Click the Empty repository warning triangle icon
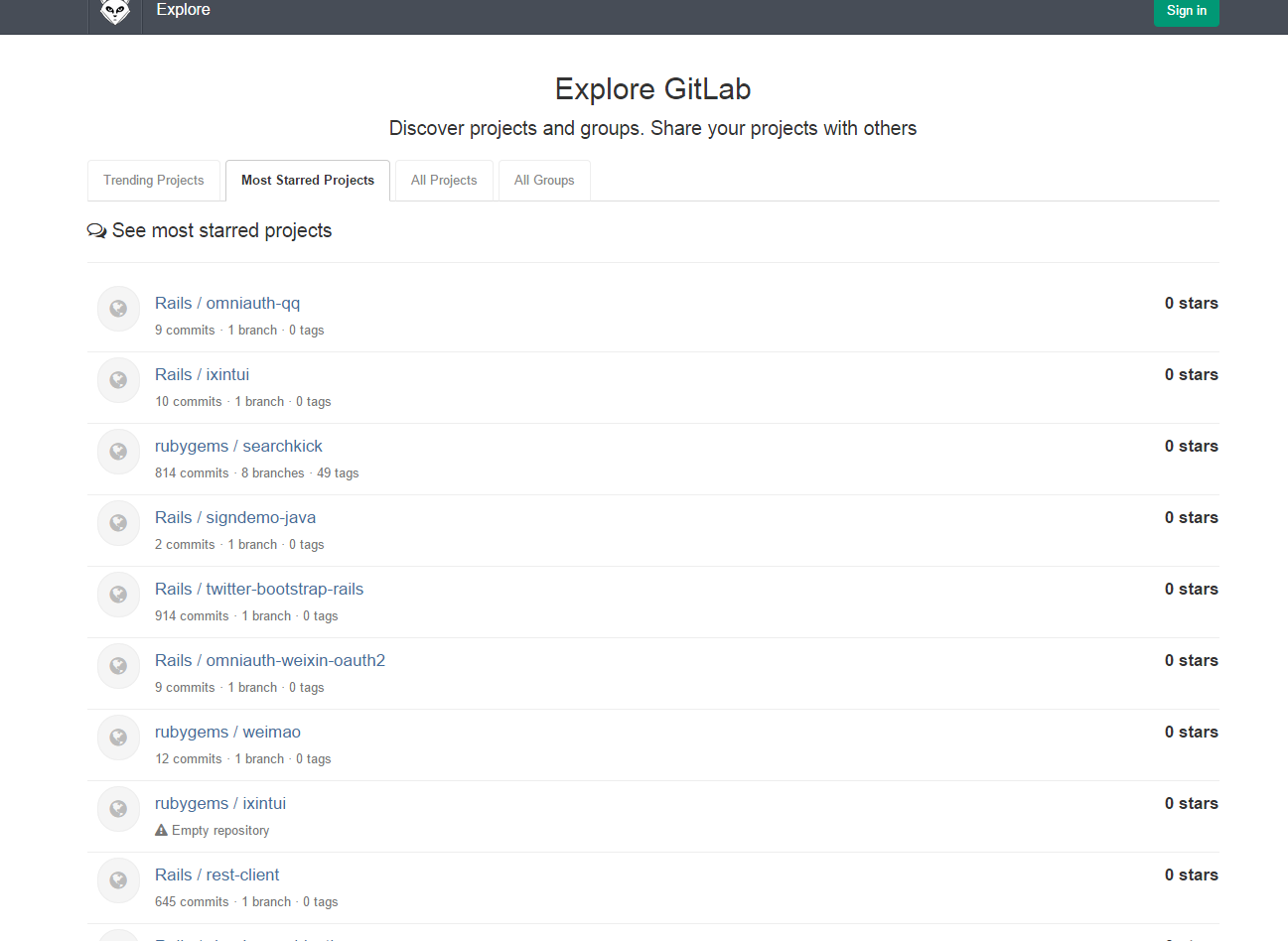 (161, 830)
